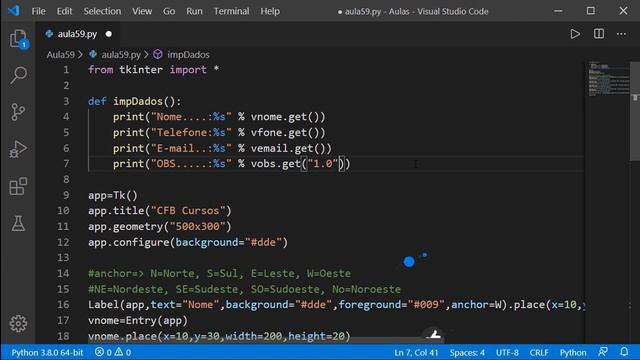Click the Aula59 folder breadcrumb
Viewport: 640px width, 360px height.
pos(60,54)
